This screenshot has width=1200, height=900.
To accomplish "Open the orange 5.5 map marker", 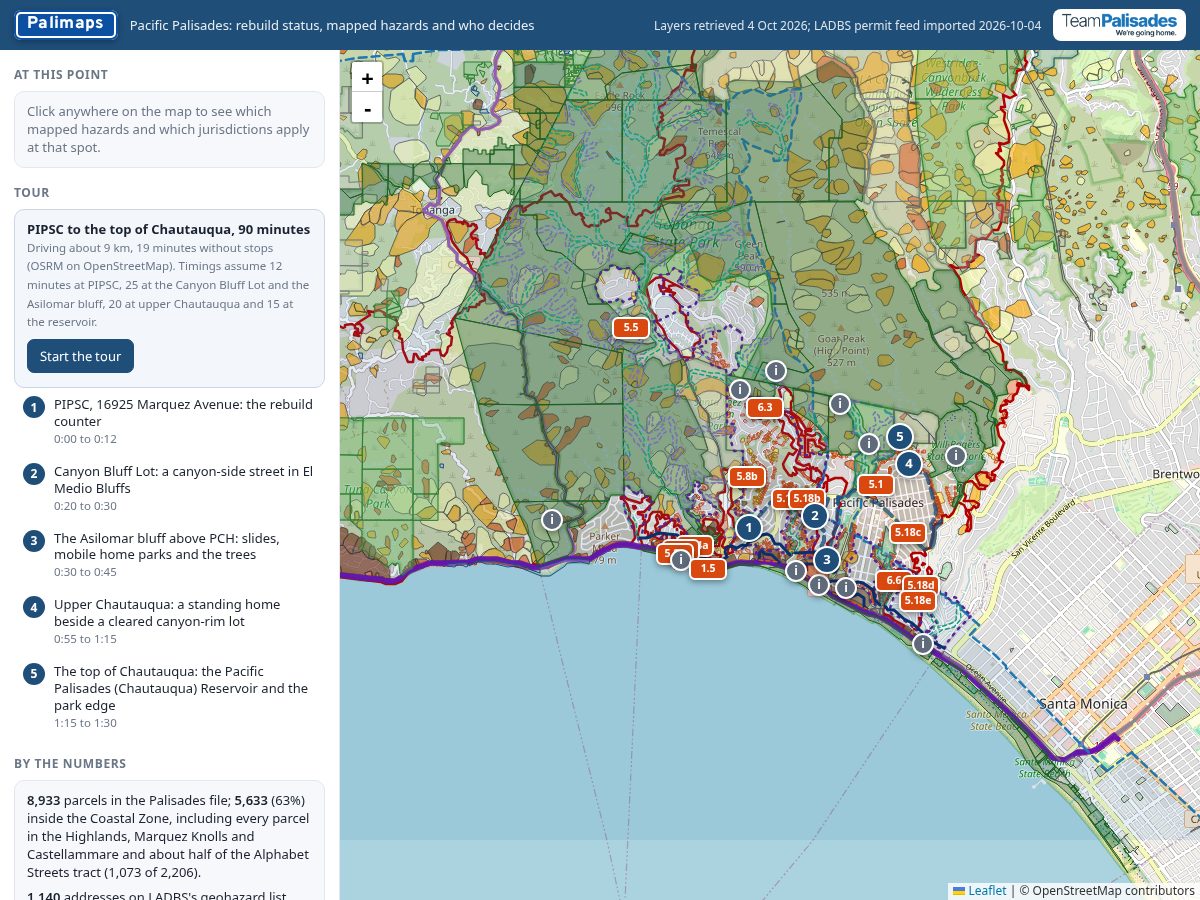I will 630,327.
